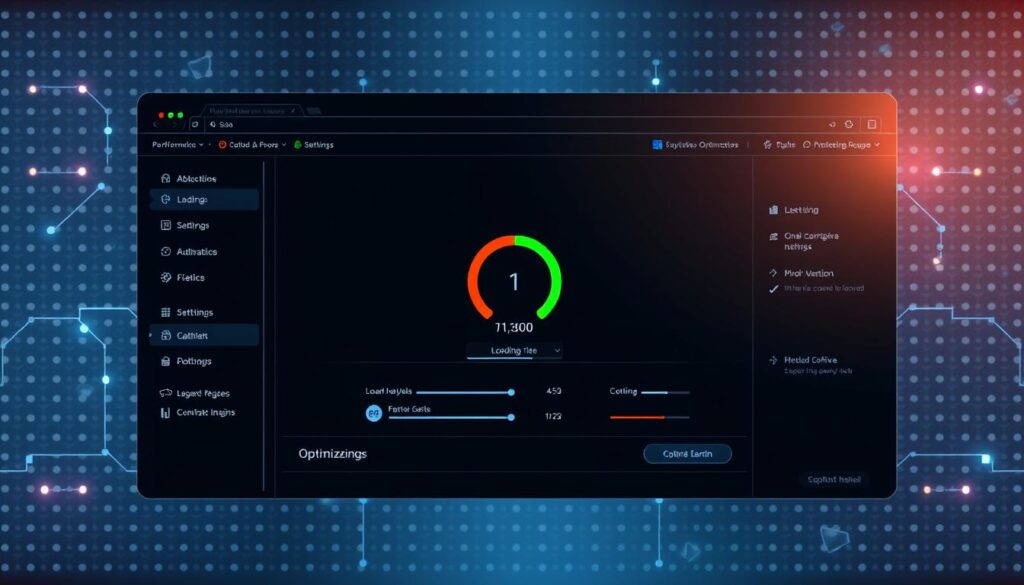Open the Performance dropdown in the toolbar
Screen dimensions: 1024x585
click(177, 145)
